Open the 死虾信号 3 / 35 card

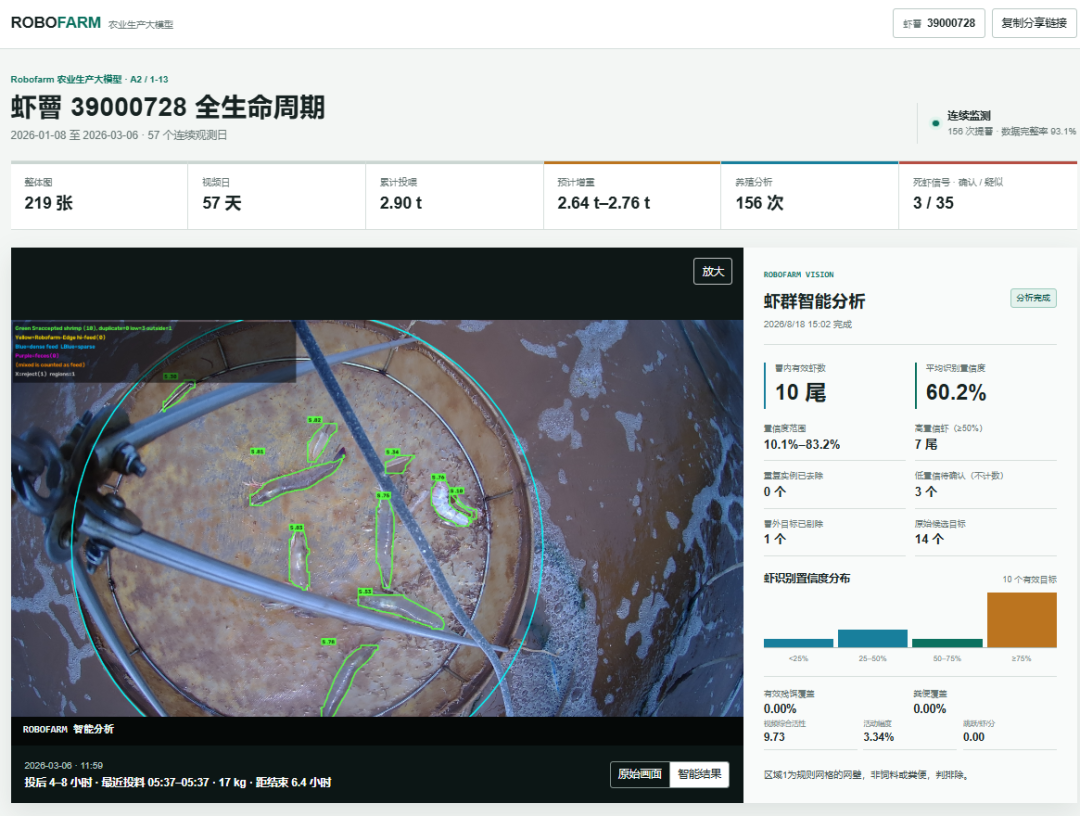coord(988,196)
